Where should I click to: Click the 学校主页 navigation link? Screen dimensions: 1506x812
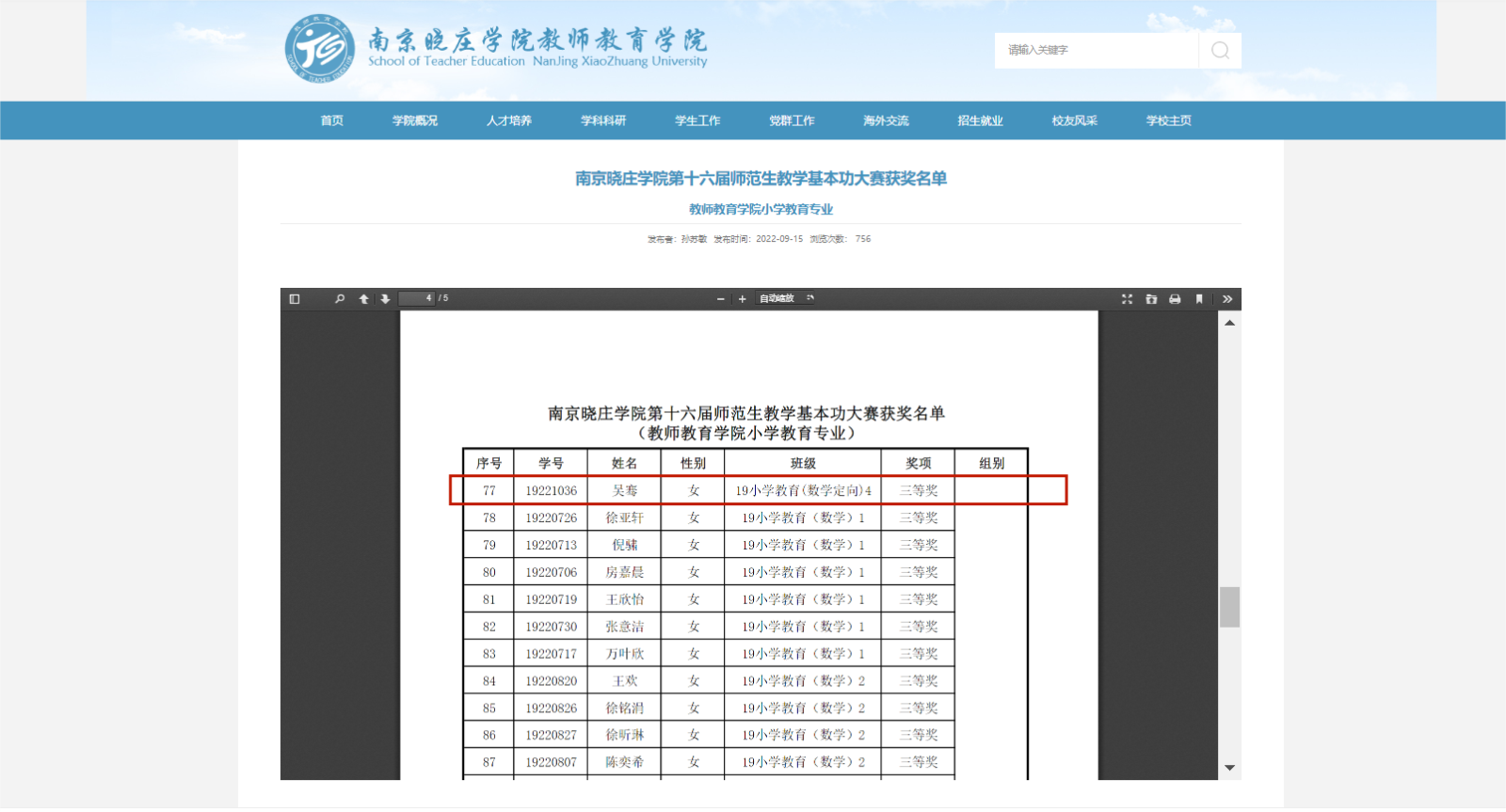(1168, 121)
